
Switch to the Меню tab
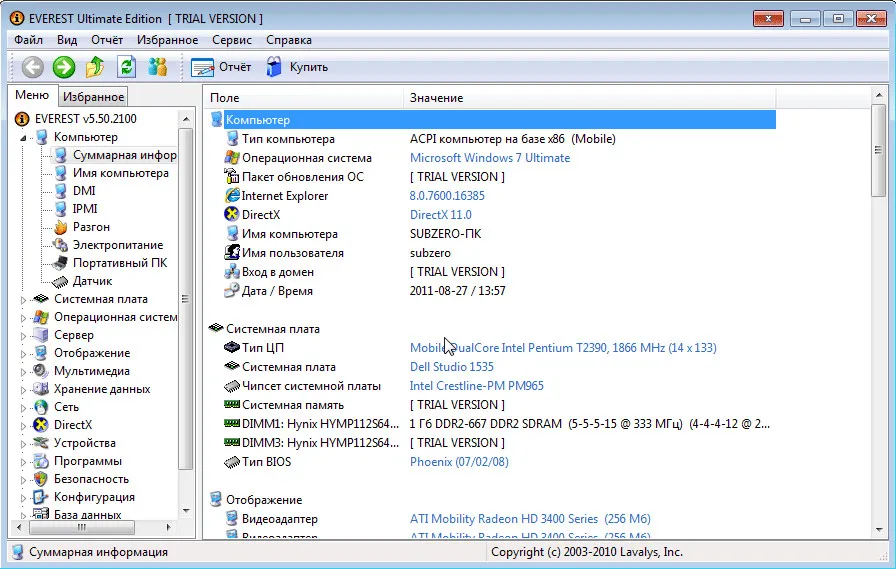pos(32,95)
